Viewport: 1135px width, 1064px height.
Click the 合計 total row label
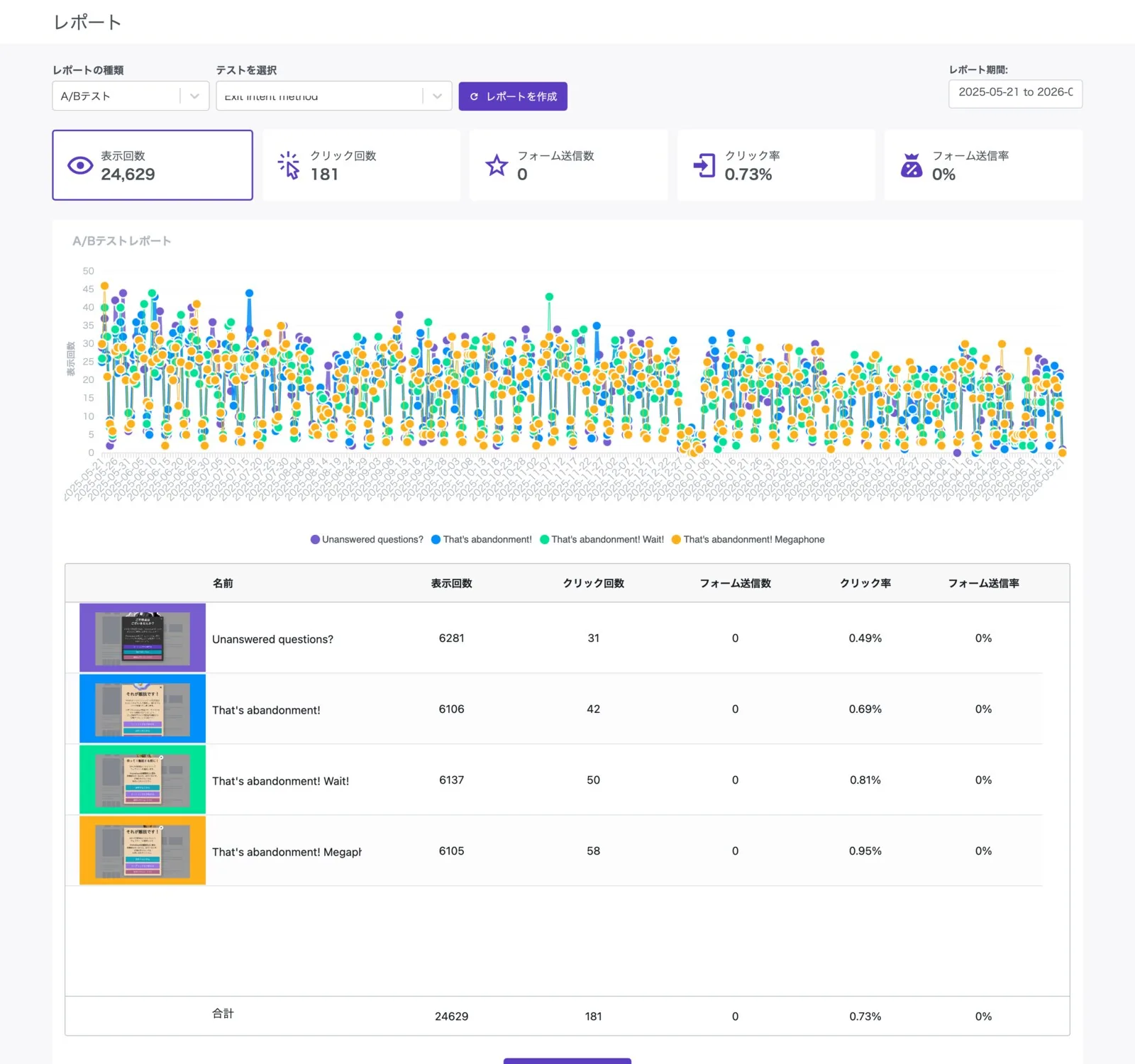[x=223, y=1014]
